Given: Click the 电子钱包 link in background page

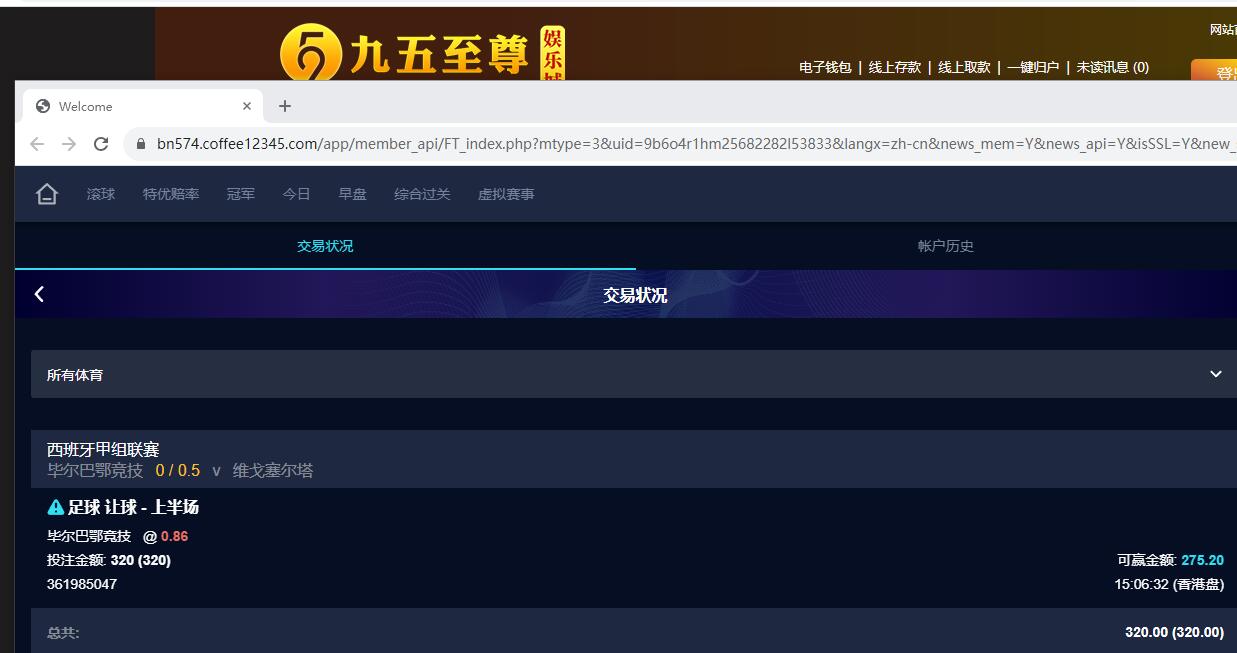Looking at the screenshot, I should (x=825, y=67).
